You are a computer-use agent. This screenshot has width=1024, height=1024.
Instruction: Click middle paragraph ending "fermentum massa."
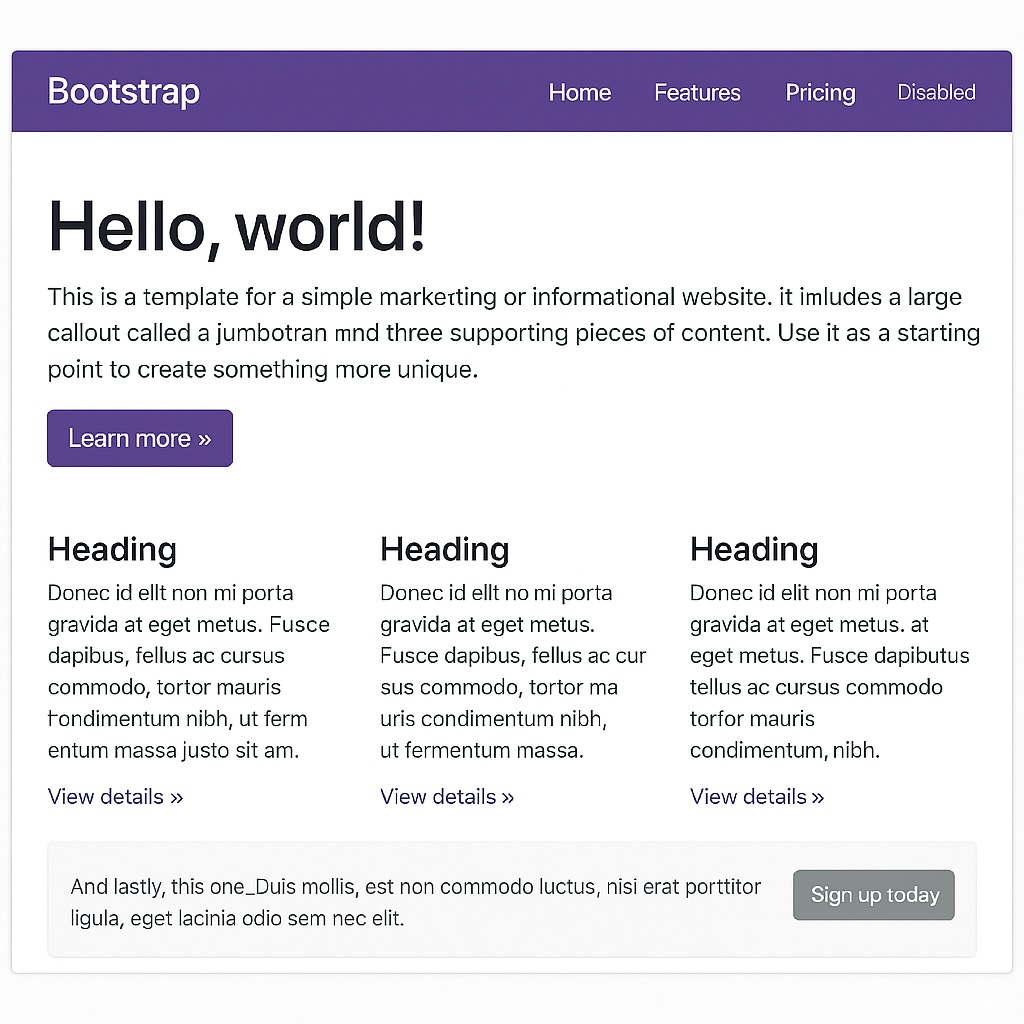click(x=512, y=671)
